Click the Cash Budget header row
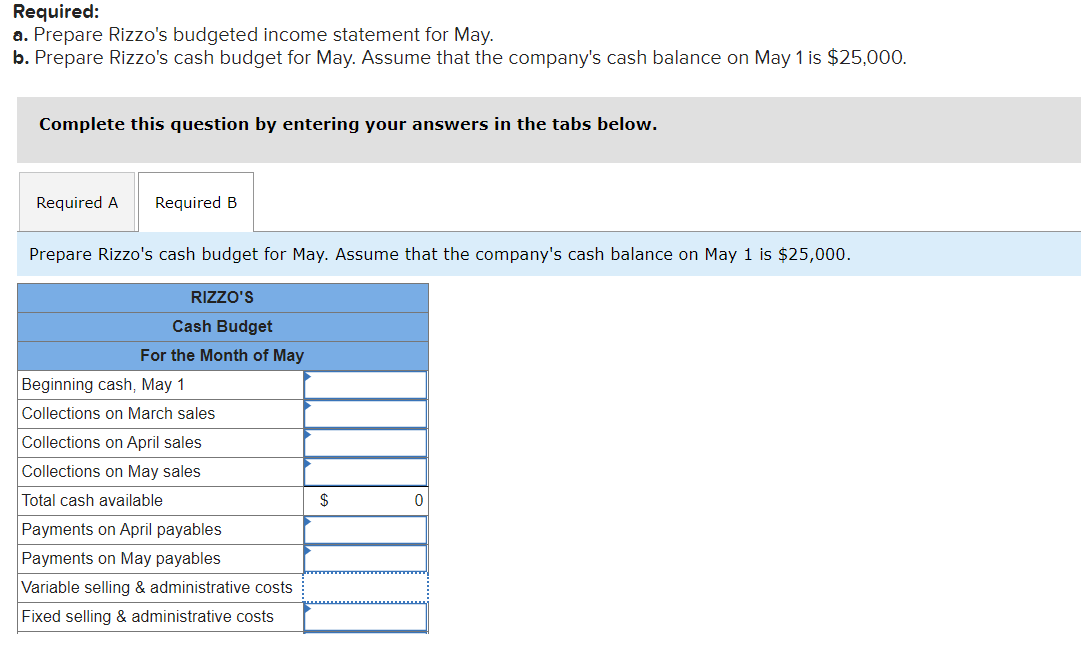 [x=222, y=326]
